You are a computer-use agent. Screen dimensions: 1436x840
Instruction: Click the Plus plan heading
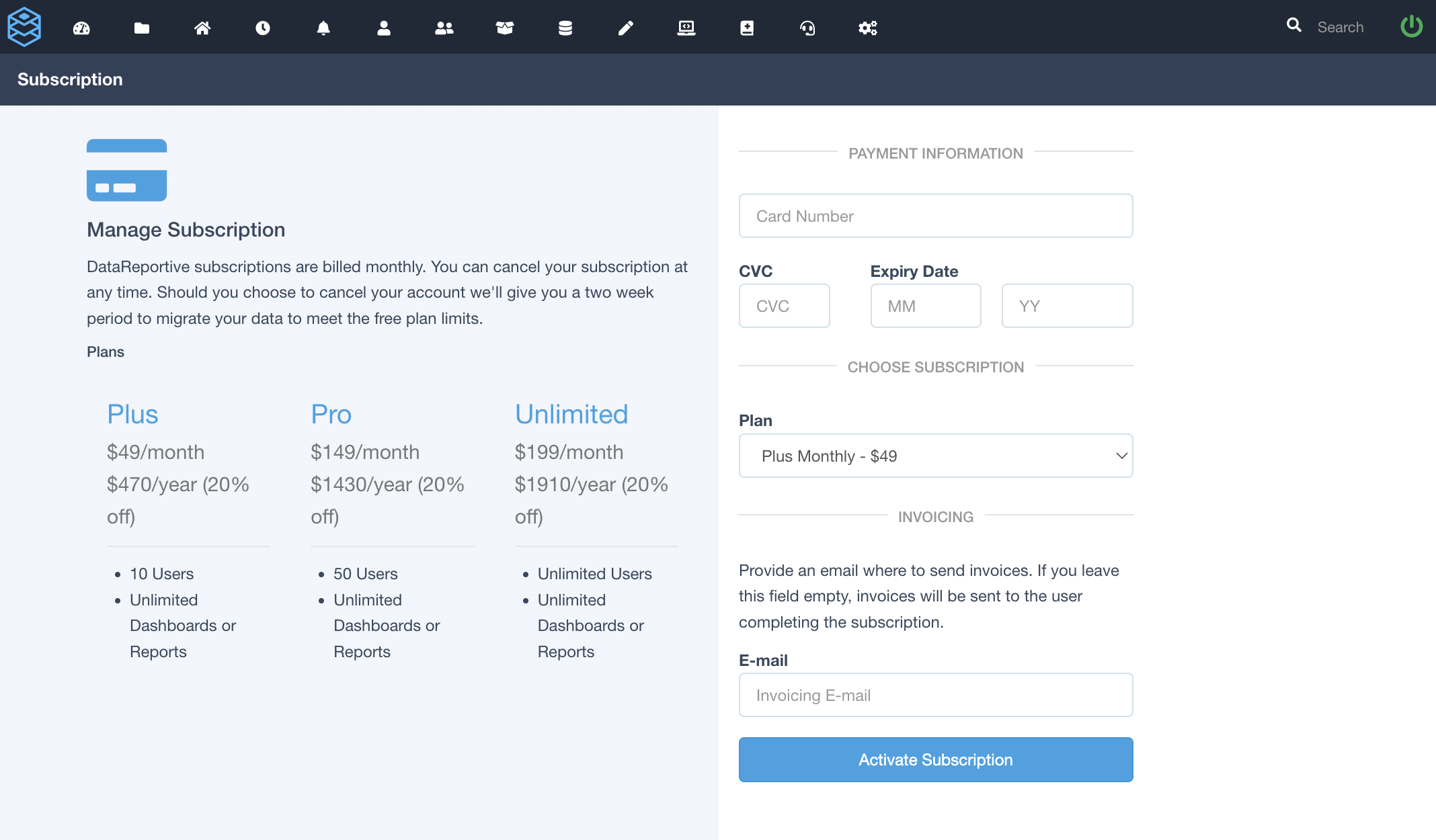coord(132,414)
